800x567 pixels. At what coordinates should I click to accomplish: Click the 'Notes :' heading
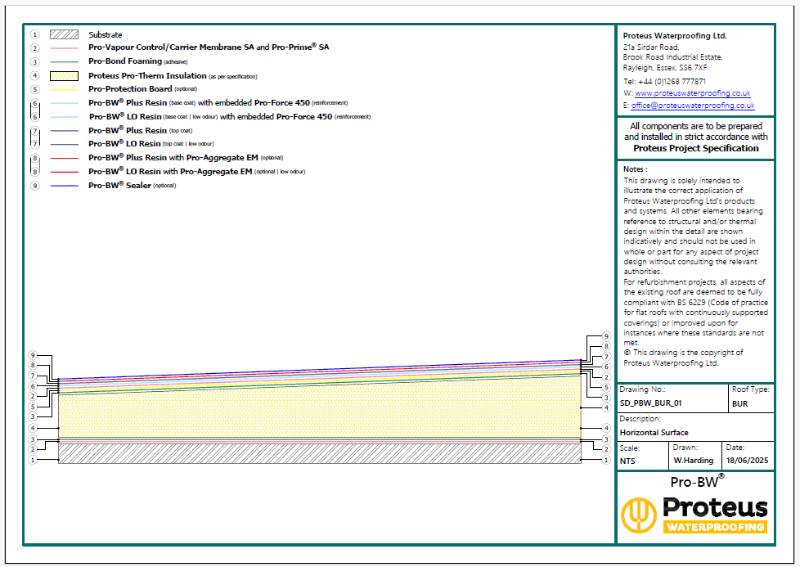tap(635, 169)
